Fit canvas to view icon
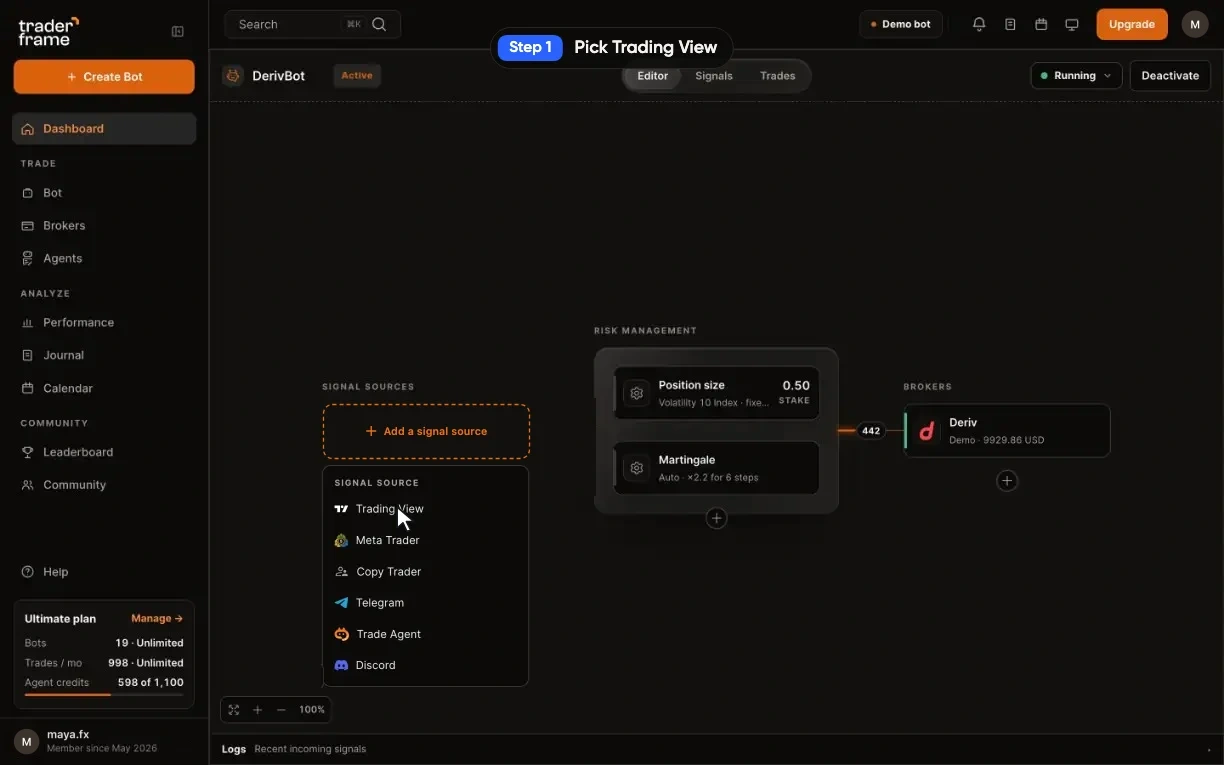 (x=234, y=710)
